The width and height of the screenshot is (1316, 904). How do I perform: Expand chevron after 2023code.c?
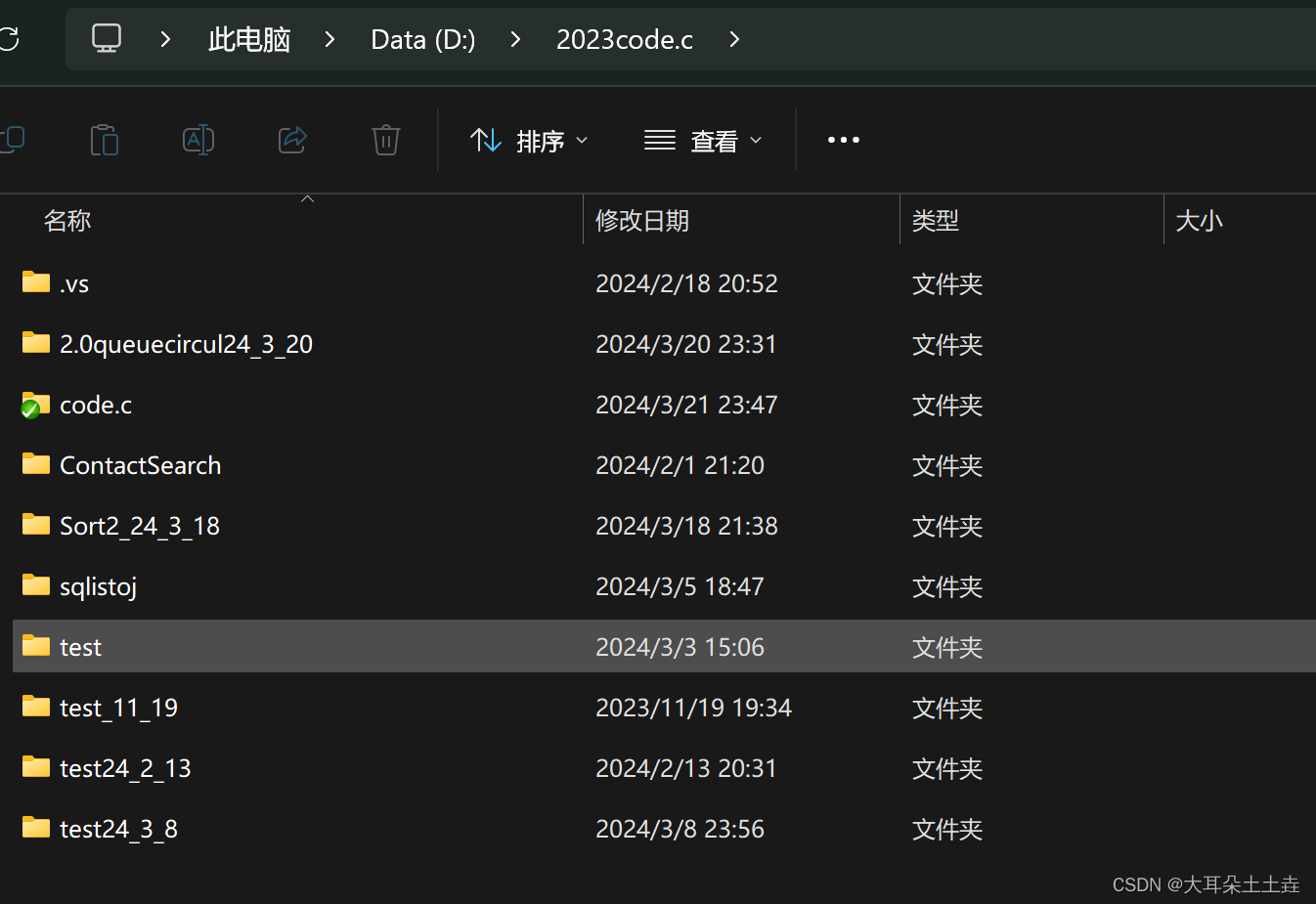(734, 39)
